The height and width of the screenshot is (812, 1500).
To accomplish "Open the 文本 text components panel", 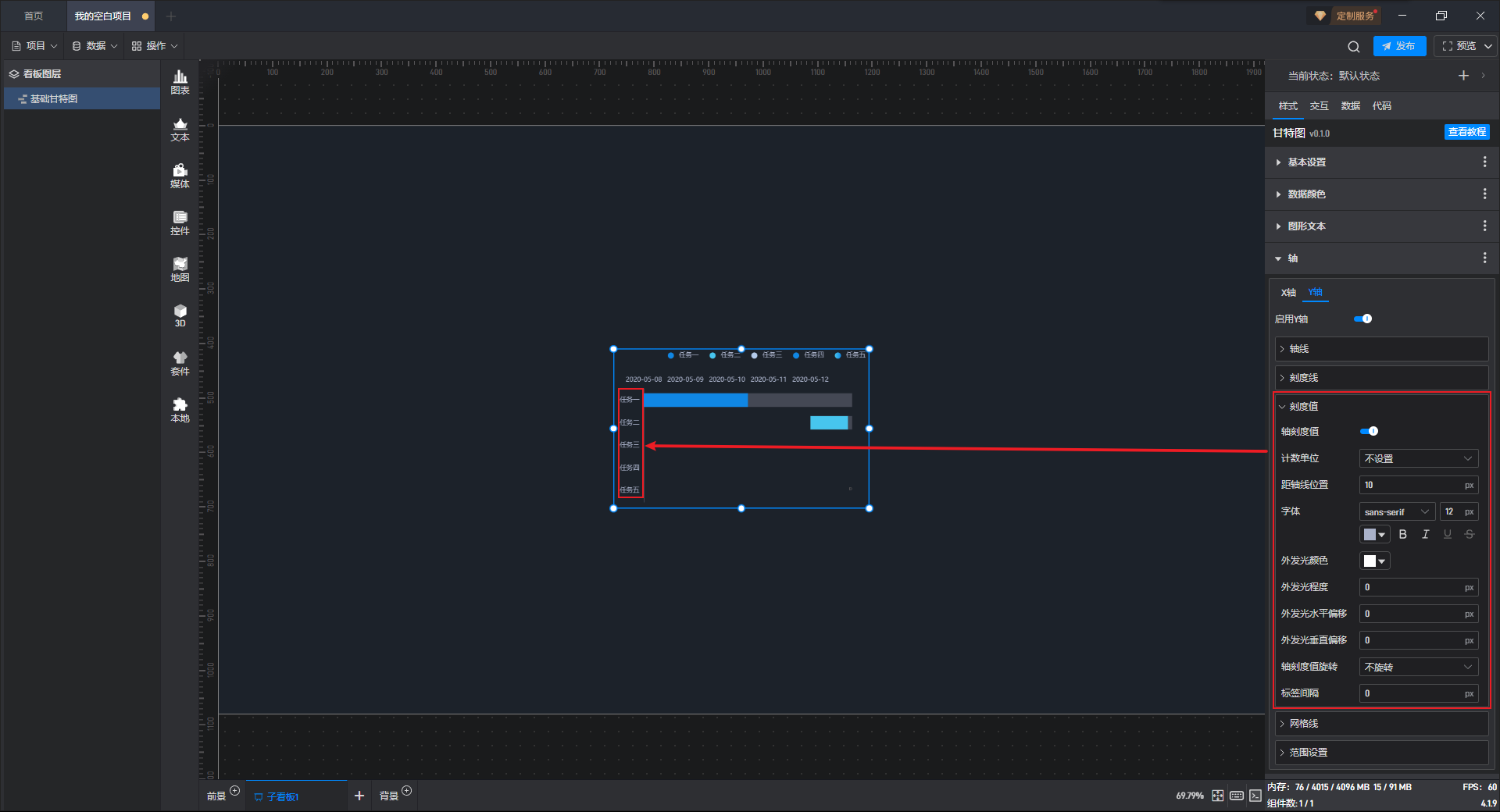I will [x=180, y=129].
